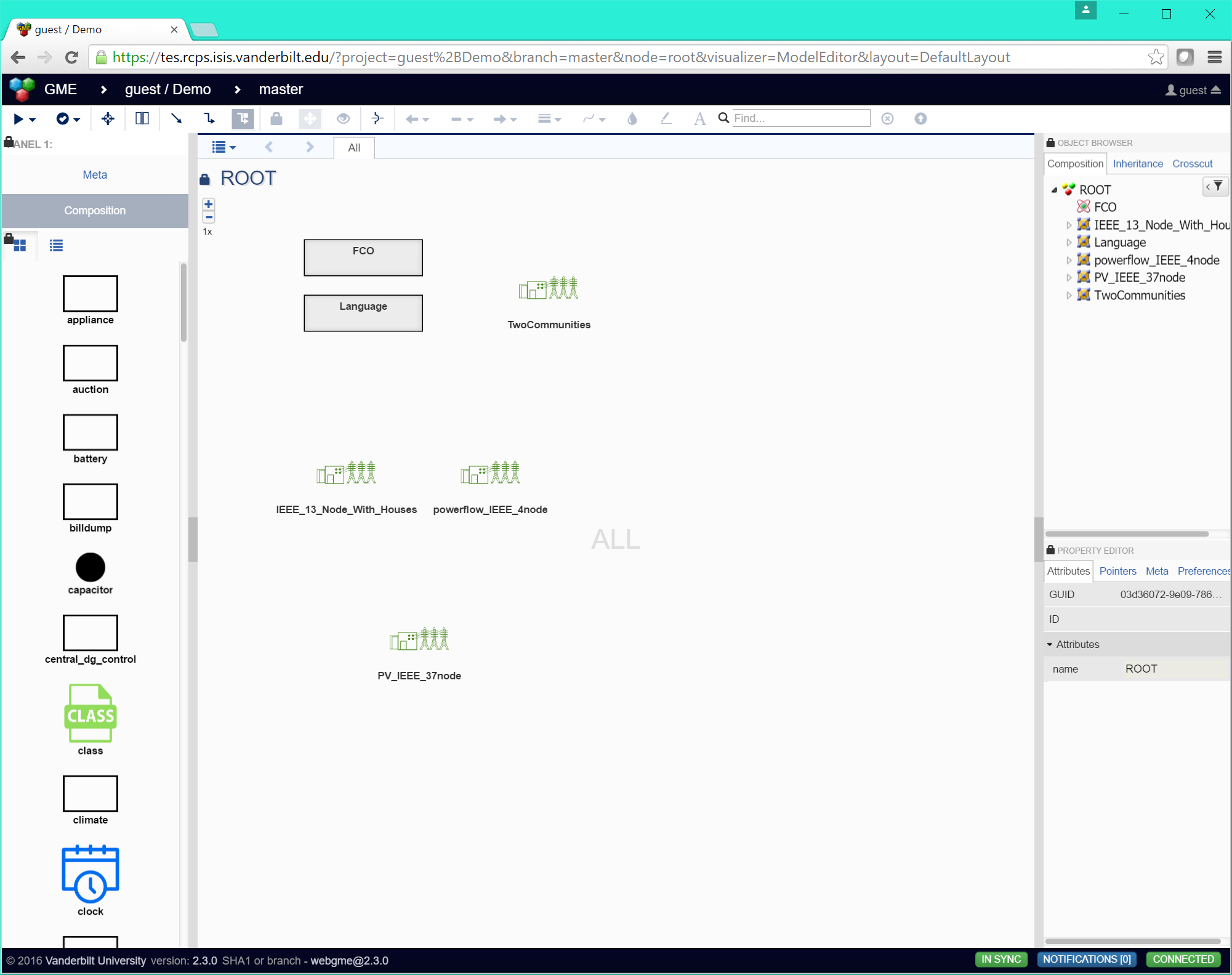Open the object browser filter icon
Viewport: 1232px width, 975px height.
pyautogui.click(x=1217, y=186)
